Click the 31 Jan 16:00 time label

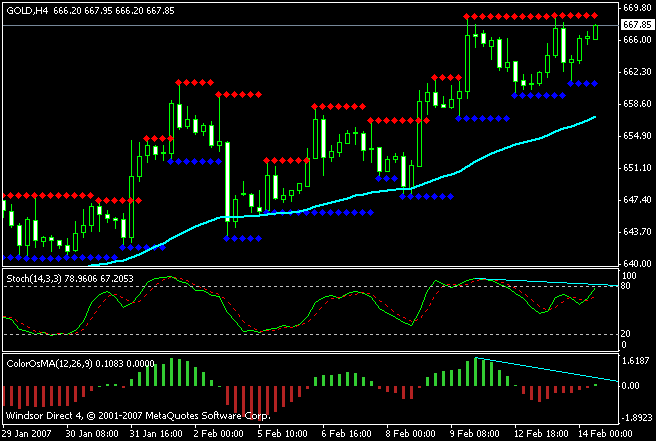(156, 433)
